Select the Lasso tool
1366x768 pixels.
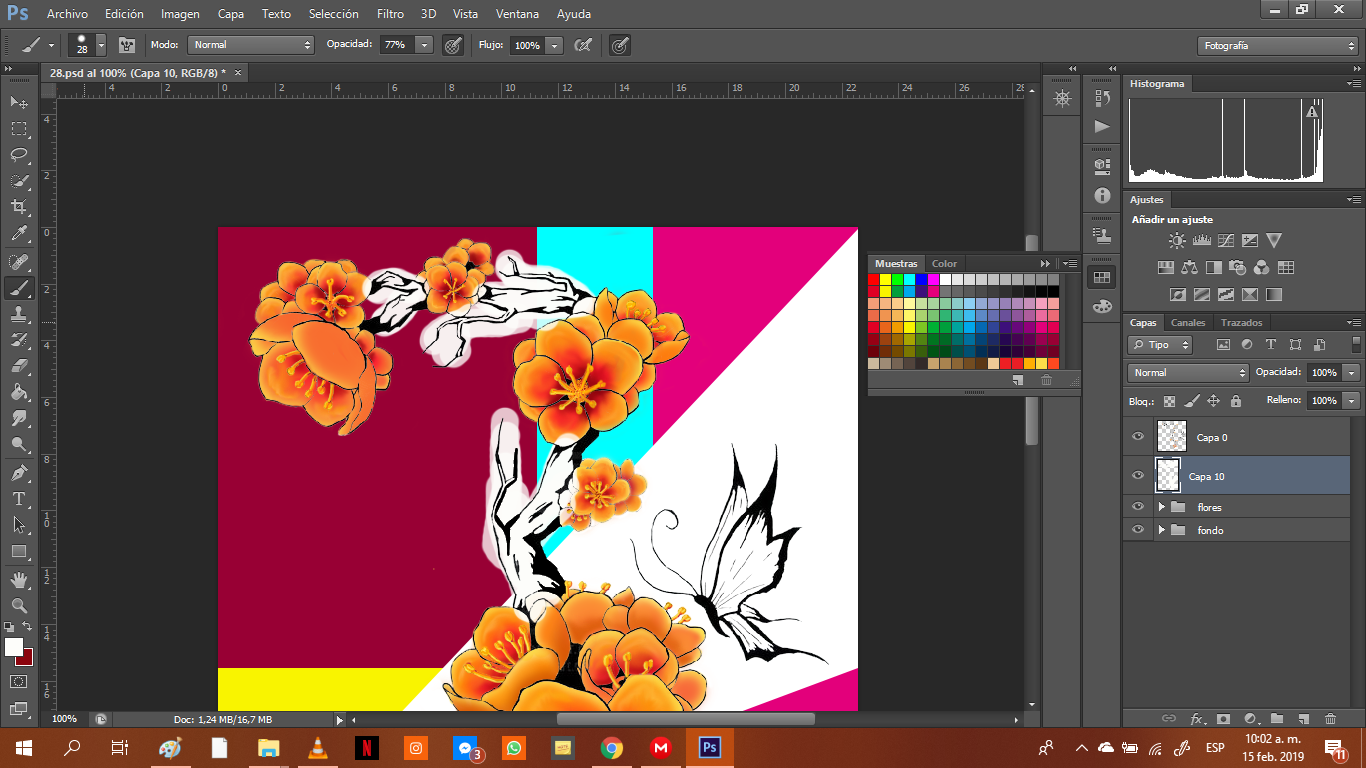[x=19, y=155]
